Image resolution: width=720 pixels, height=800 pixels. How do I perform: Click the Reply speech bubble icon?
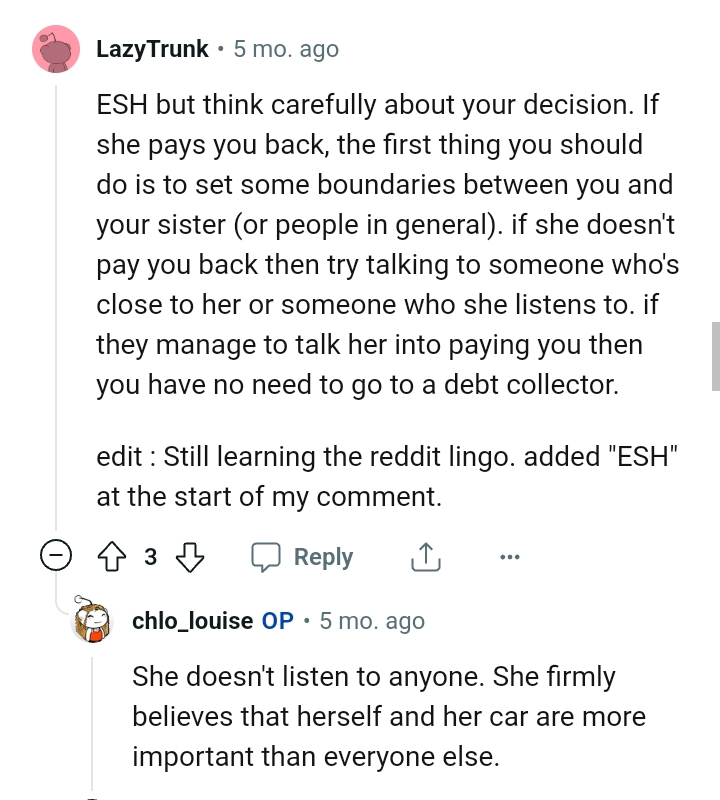(x=267, y=556)
